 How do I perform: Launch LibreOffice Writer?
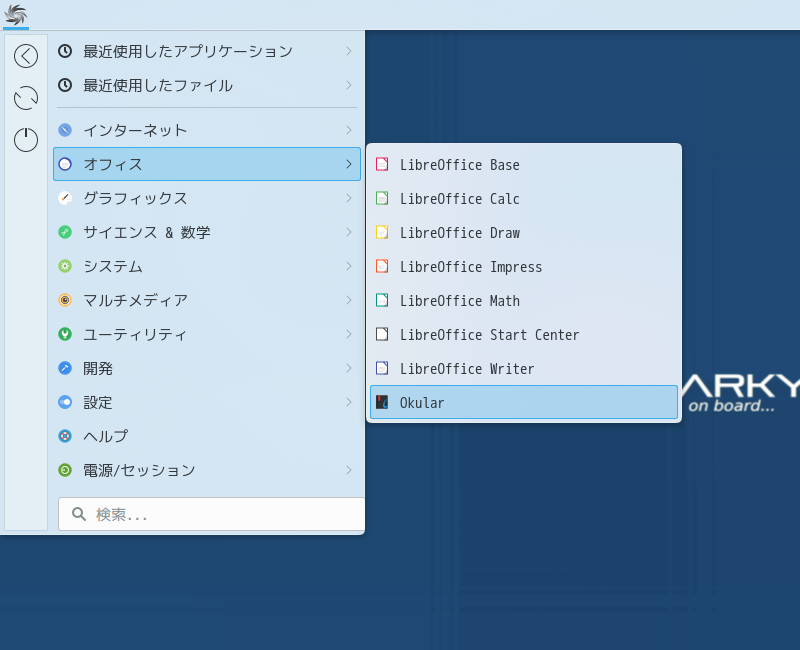click(524, 368)
